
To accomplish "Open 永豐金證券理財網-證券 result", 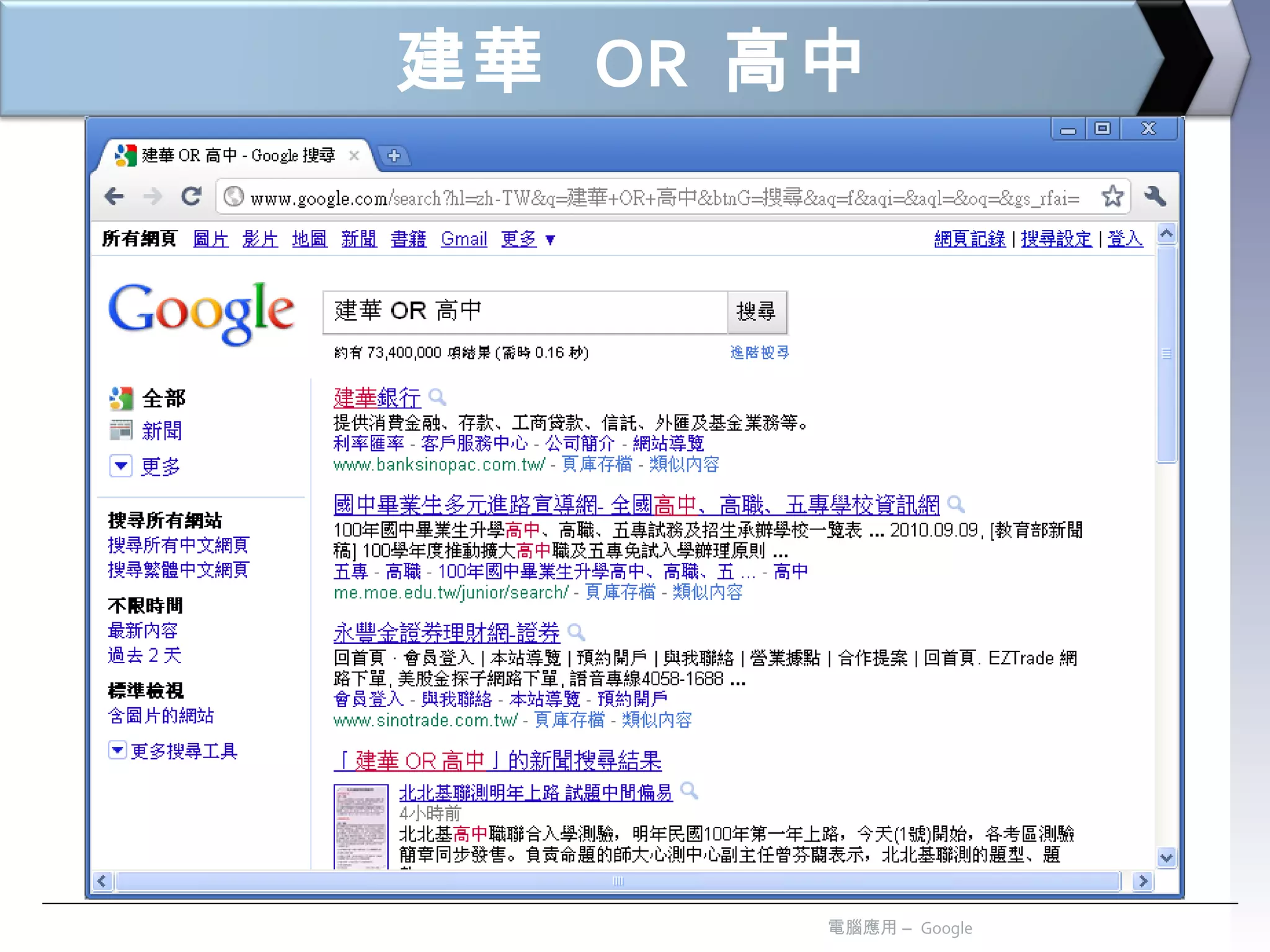I will [x=446, y=633].
